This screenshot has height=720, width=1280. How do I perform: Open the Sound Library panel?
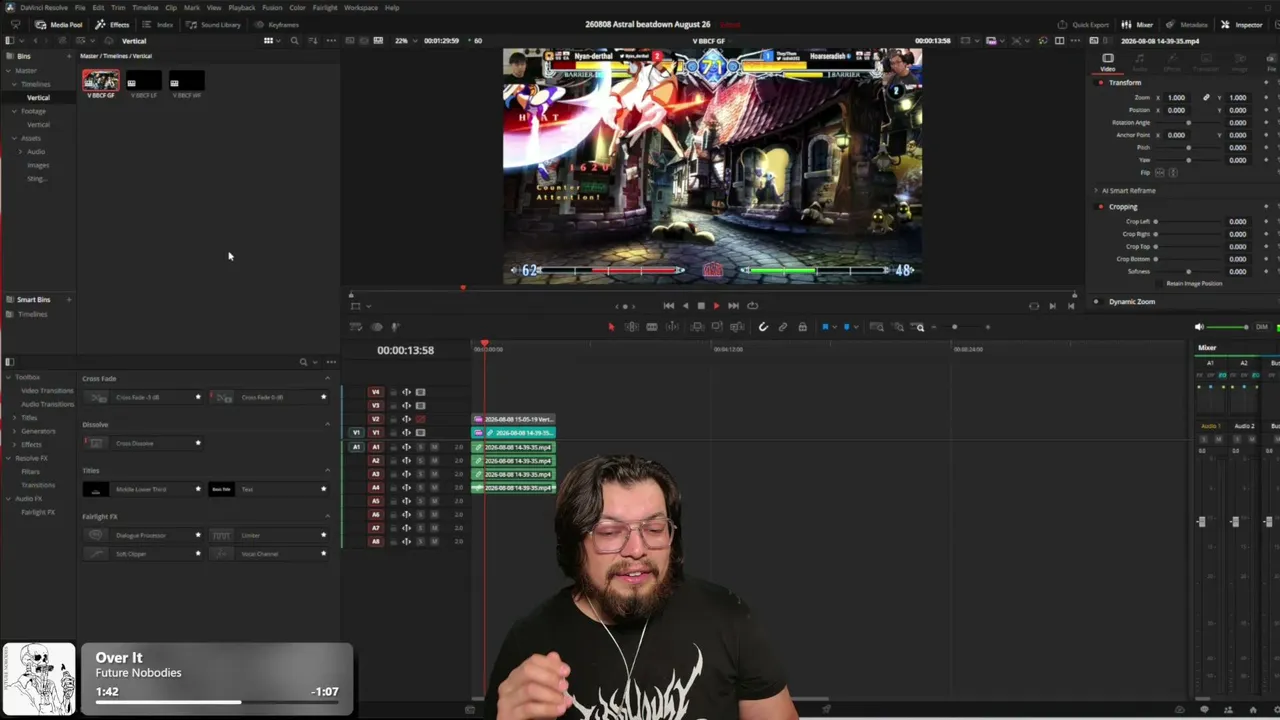coord(214,24)
